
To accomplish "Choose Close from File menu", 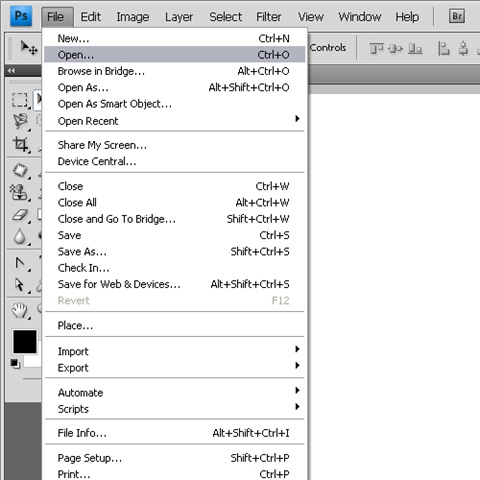I will [175, 186].
